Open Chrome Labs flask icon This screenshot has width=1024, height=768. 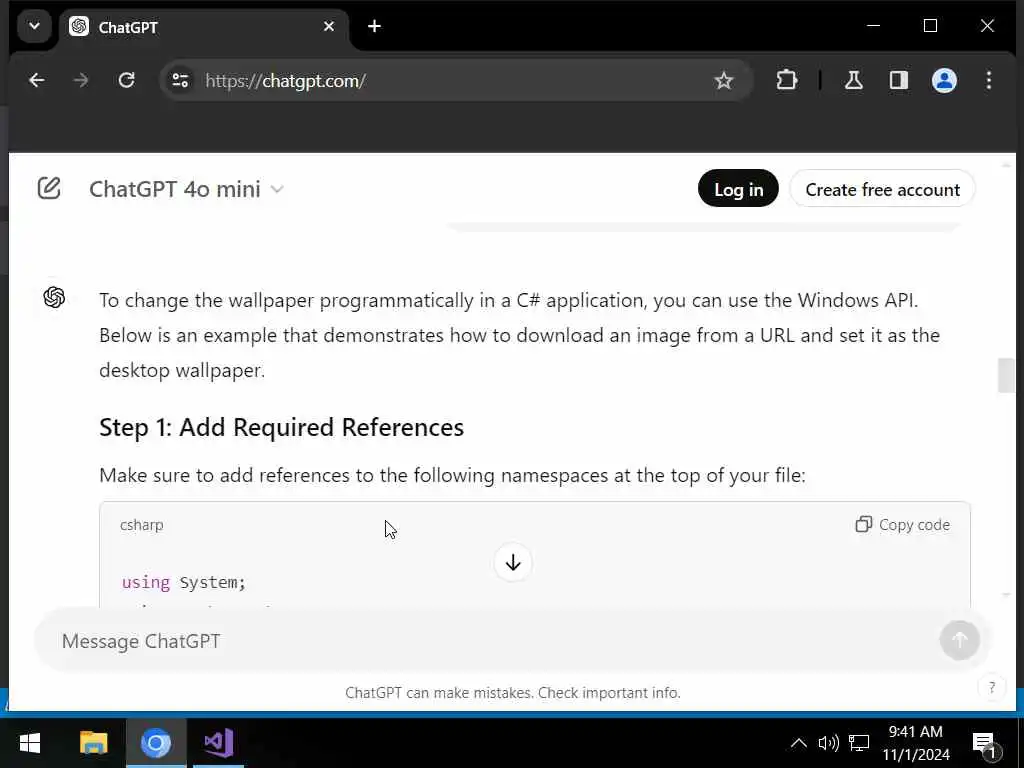click(x=853, y=80)
